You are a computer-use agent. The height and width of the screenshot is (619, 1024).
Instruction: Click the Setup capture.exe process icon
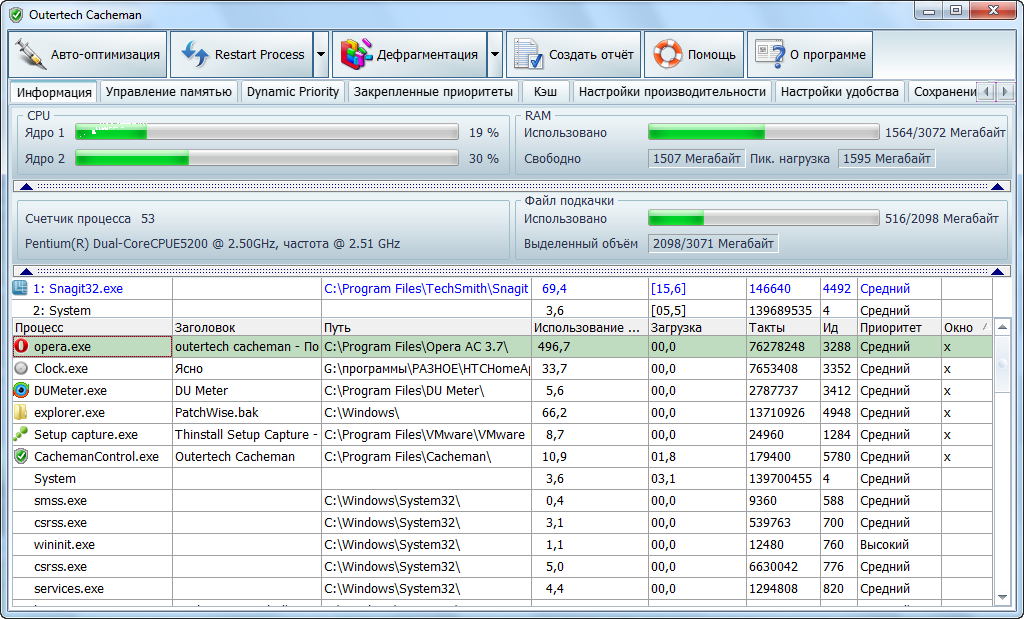21,434
